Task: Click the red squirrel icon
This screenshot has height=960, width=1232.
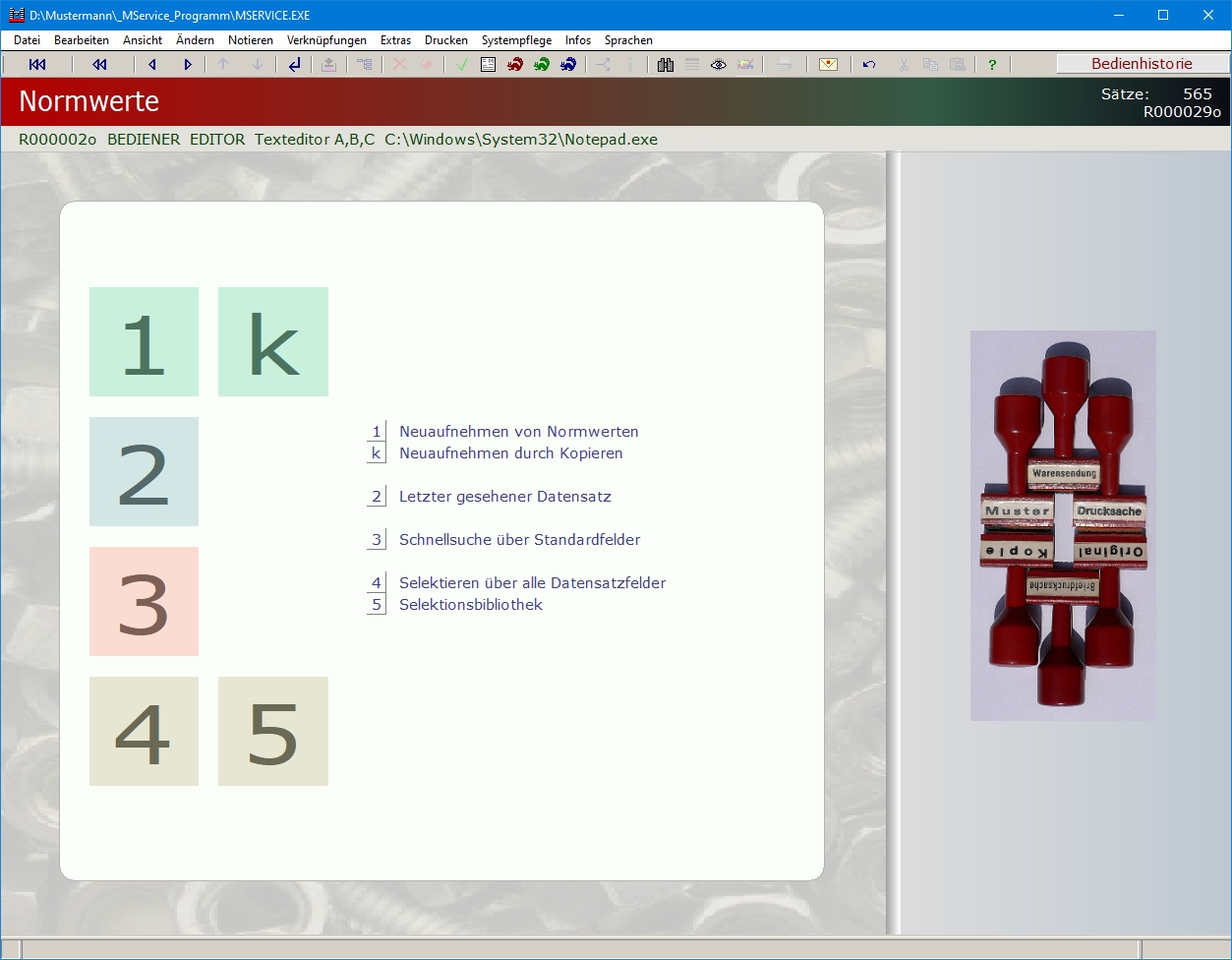Action: click(x=514, y=65)
